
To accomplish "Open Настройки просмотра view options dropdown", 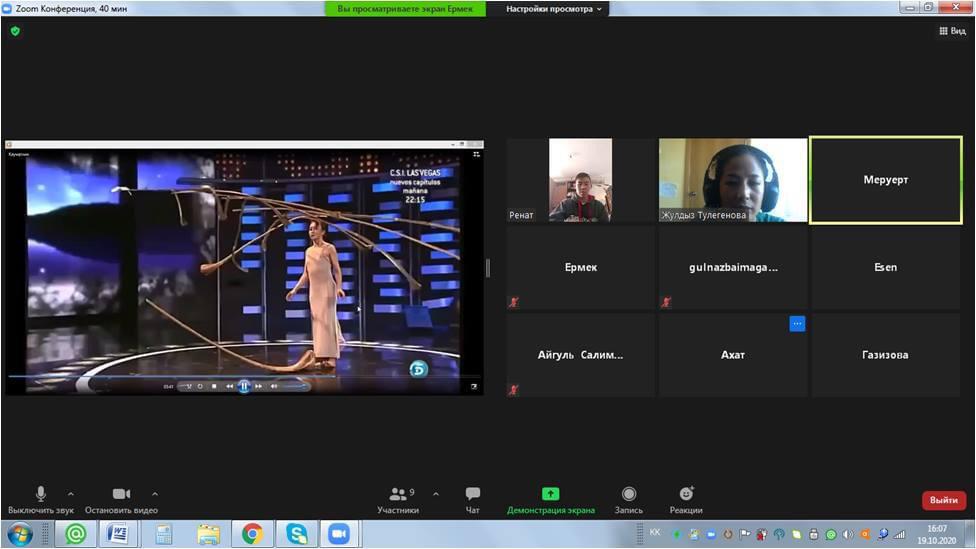I will coord(554,9).
